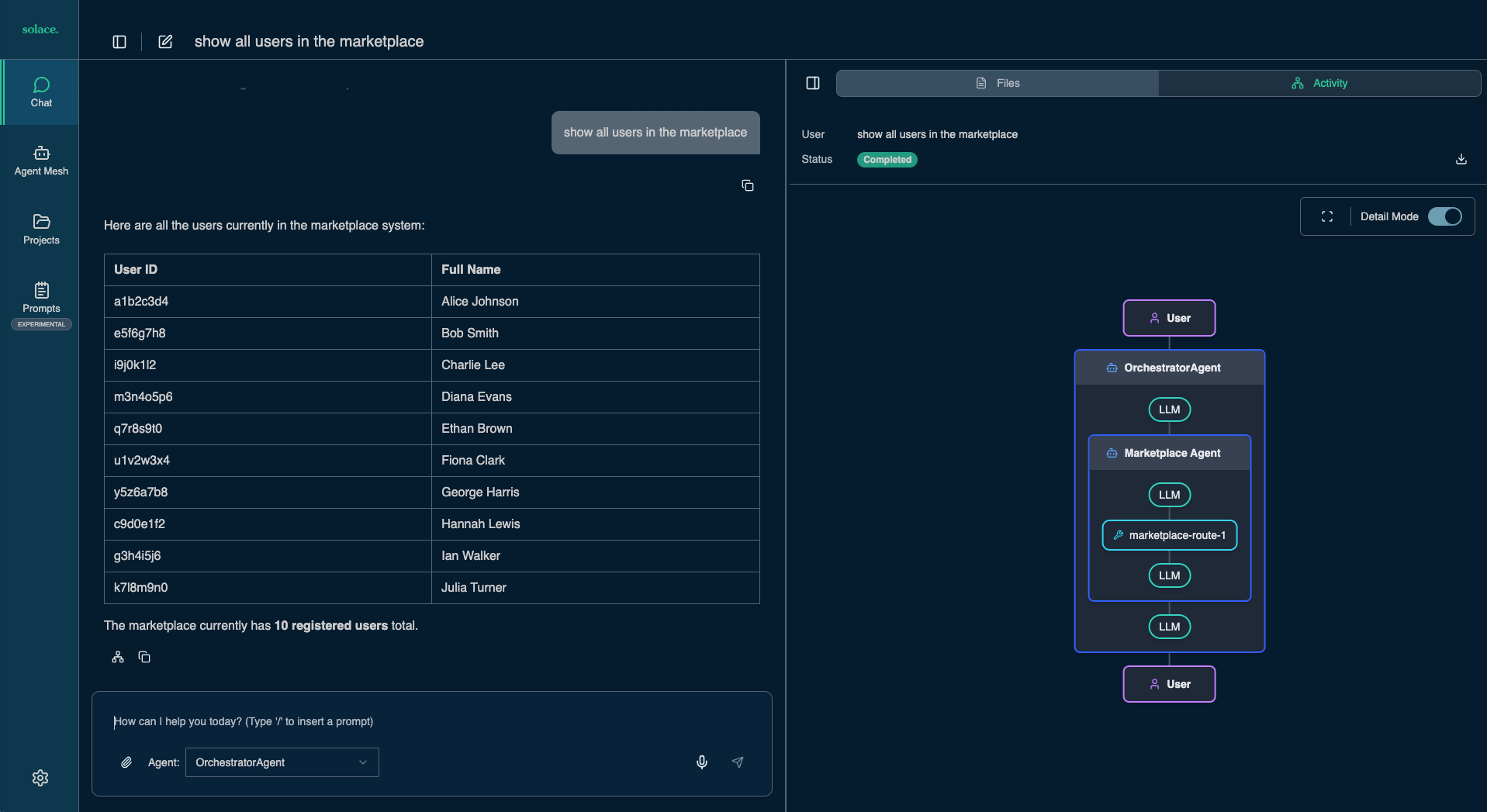The width and height of the screenshot is (1487, 812).
Task: Open the Prompts sidebar section
Action: (41, 298)
